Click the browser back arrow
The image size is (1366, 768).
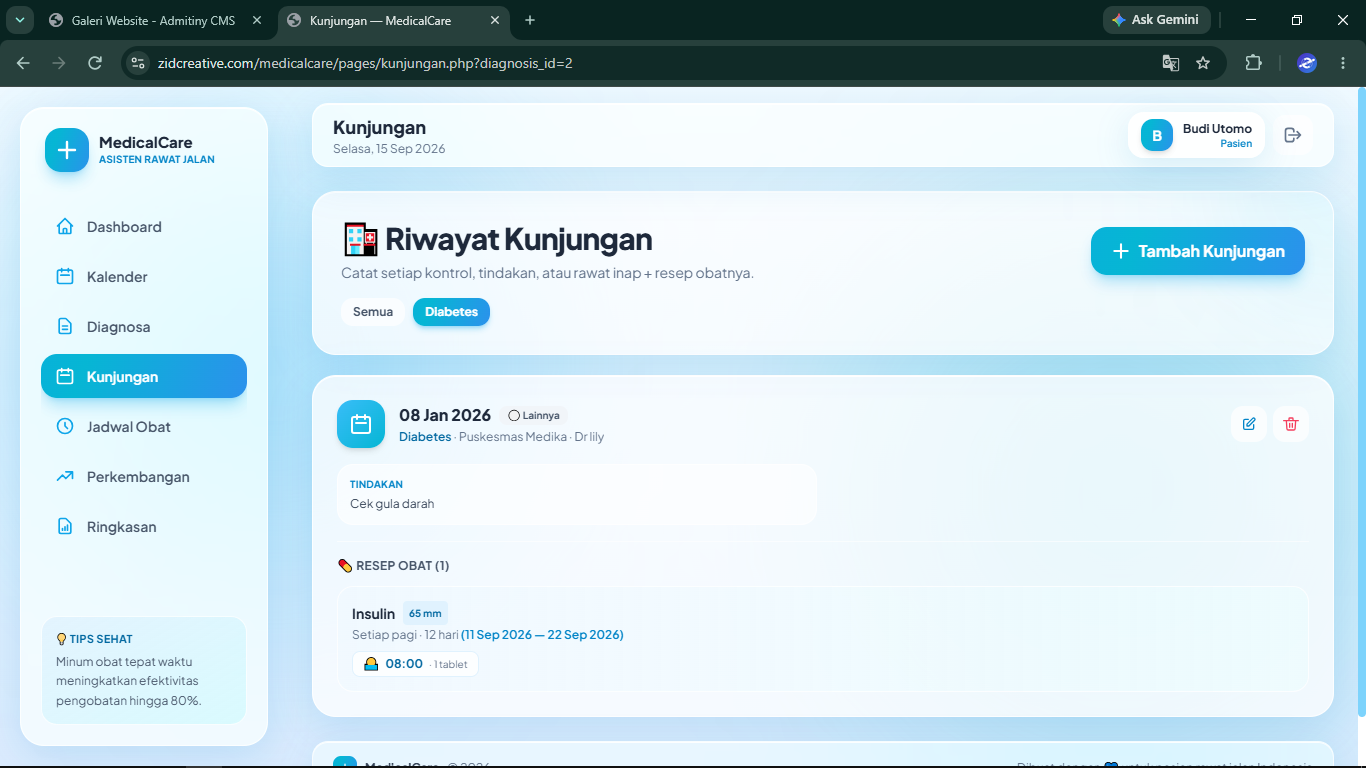click(23, 63)
